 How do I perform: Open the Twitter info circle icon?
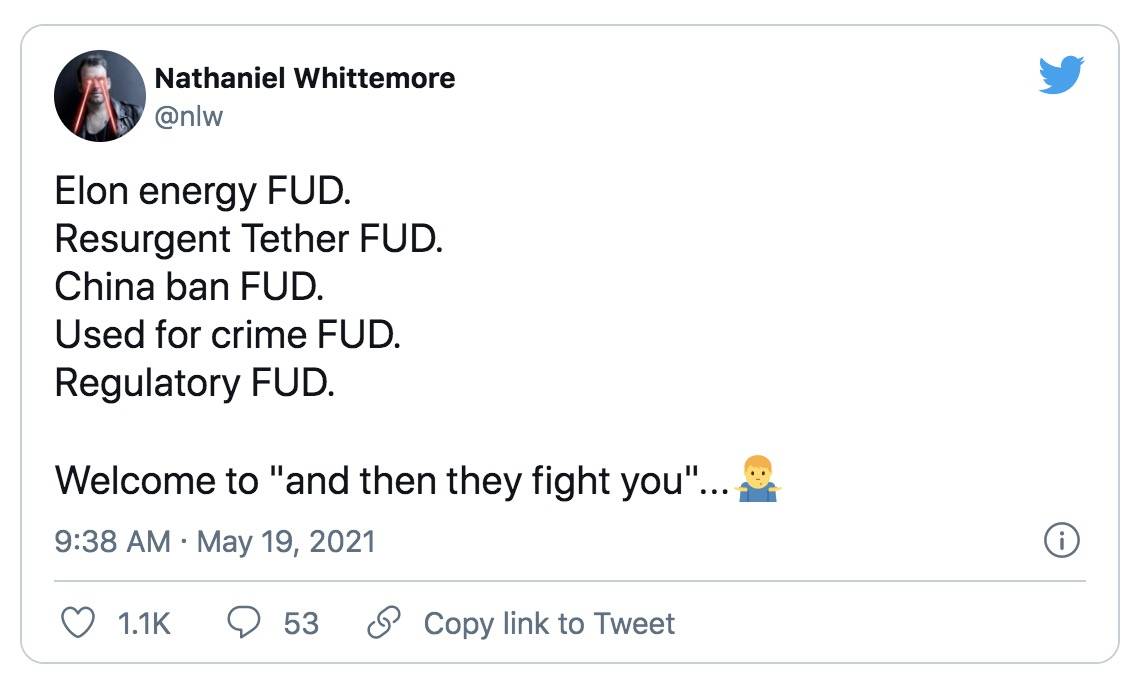[1061, 540]
